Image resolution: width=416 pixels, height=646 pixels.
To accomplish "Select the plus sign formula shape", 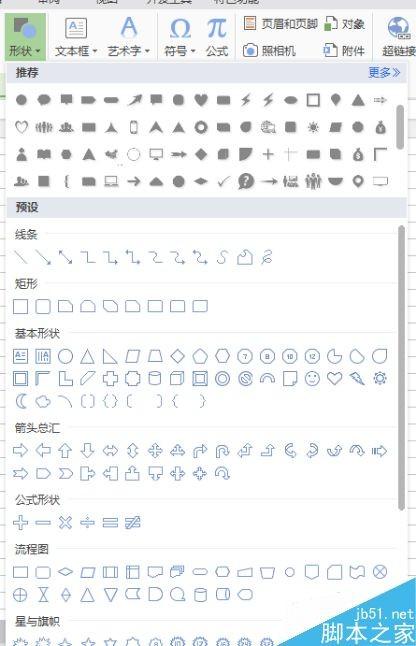I will pos(21,522).
